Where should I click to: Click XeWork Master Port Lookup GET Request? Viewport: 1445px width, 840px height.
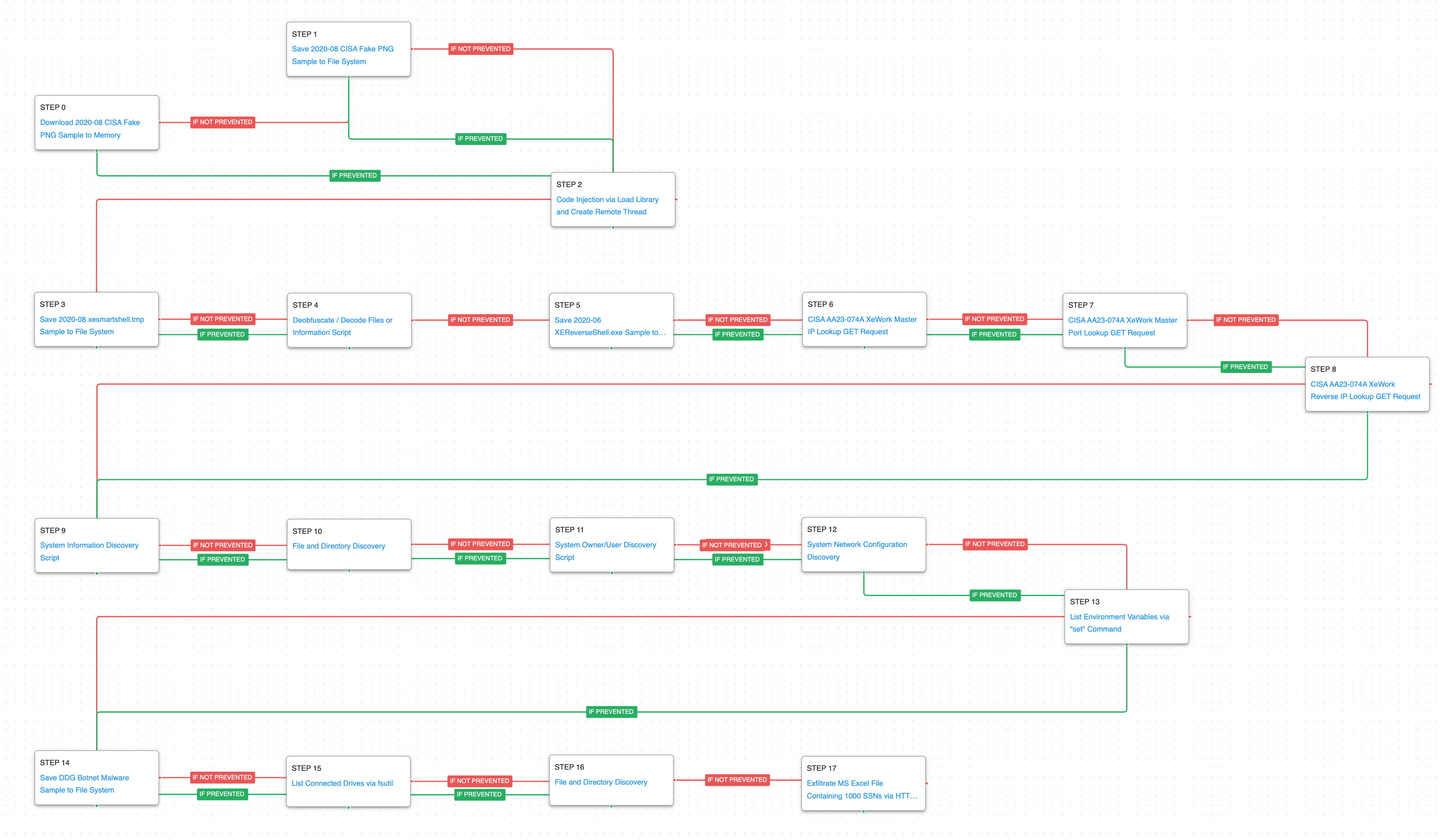(1122, 320)
